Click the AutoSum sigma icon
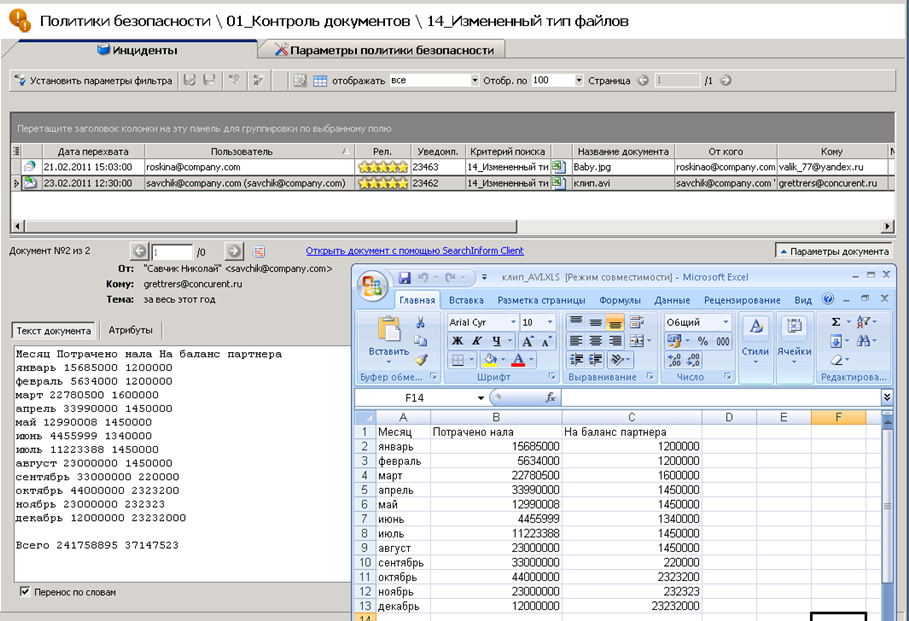The height and width of the screenshot is (621, 909). pos(836,322)
